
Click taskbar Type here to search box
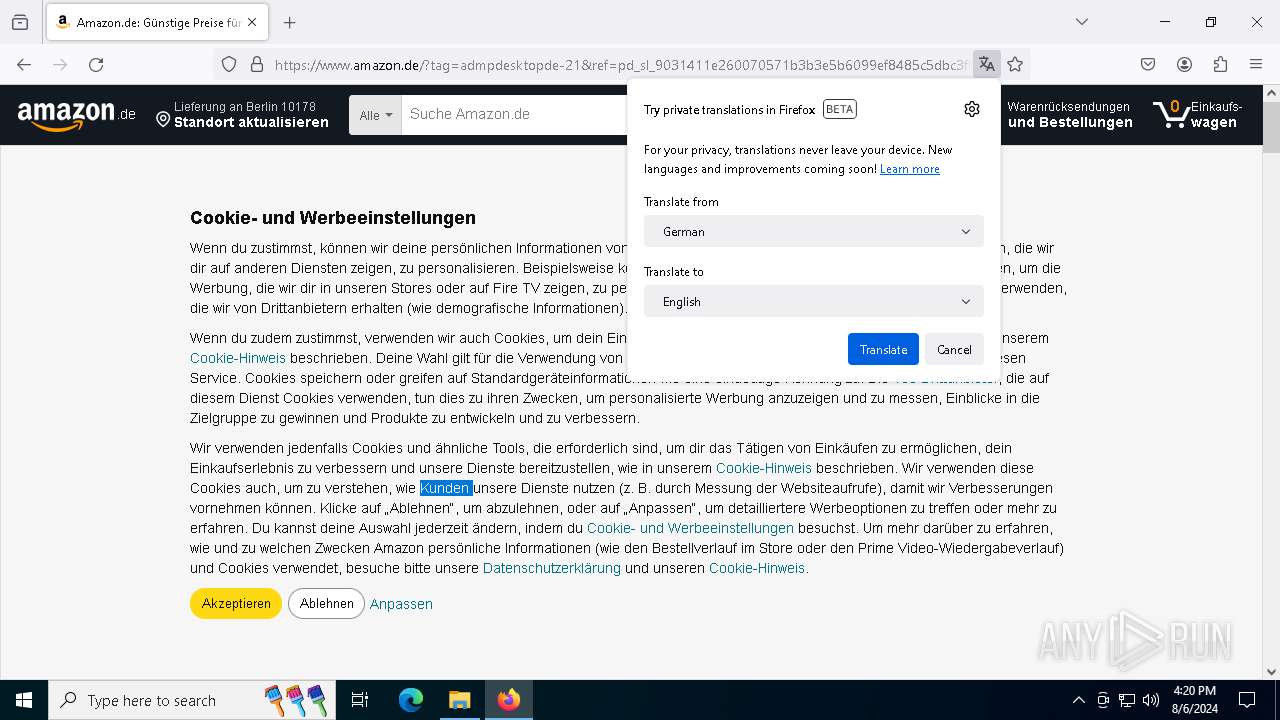point(191,700)
